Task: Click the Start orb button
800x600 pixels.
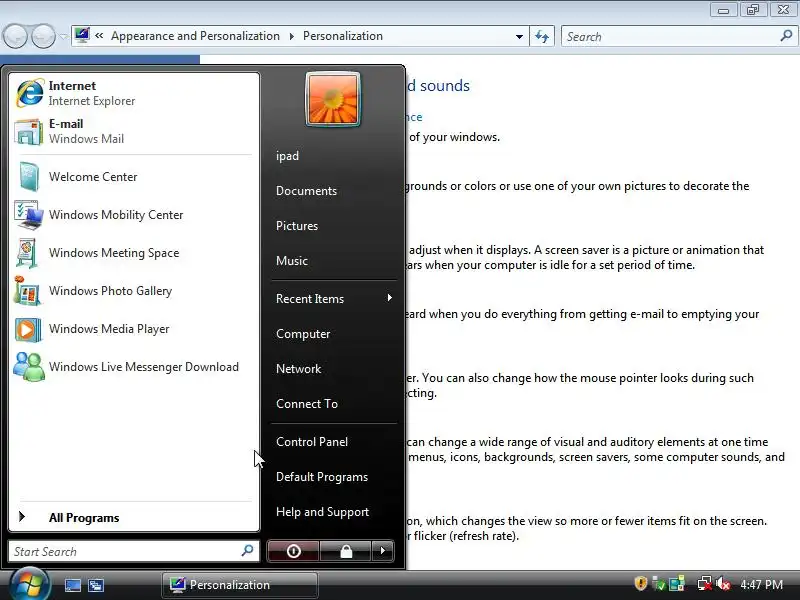Action: [30, 585]
